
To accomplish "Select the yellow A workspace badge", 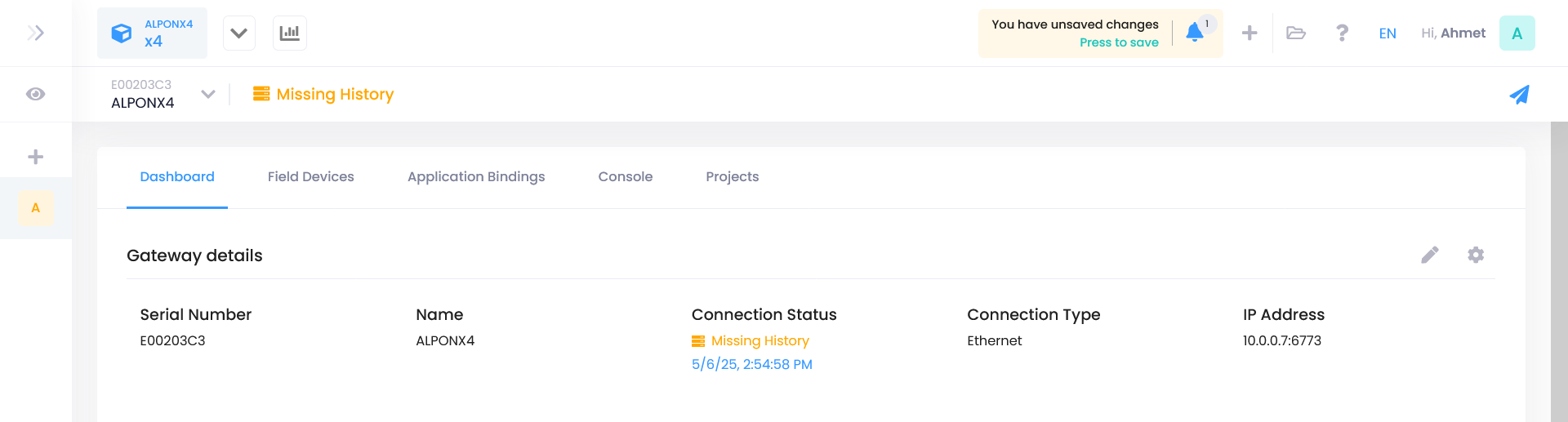I will [x=35, y=208].
